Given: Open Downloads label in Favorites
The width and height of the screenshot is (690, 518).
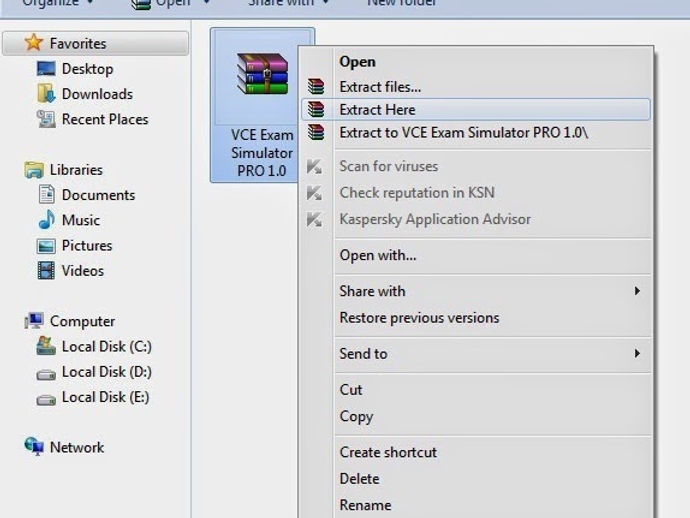Looking at the screenshot, I should [x=97, y=94].
